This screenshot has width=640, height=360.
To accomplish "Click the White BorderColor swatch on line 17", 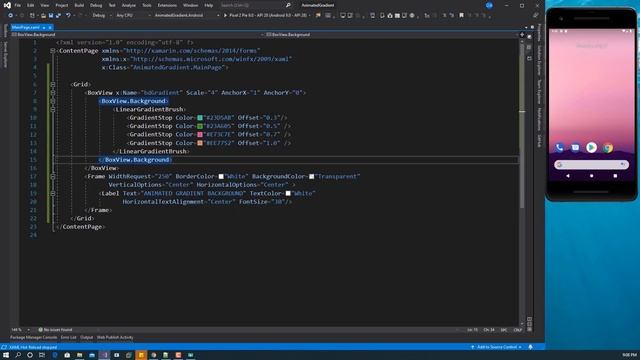I will click(221, 177).
